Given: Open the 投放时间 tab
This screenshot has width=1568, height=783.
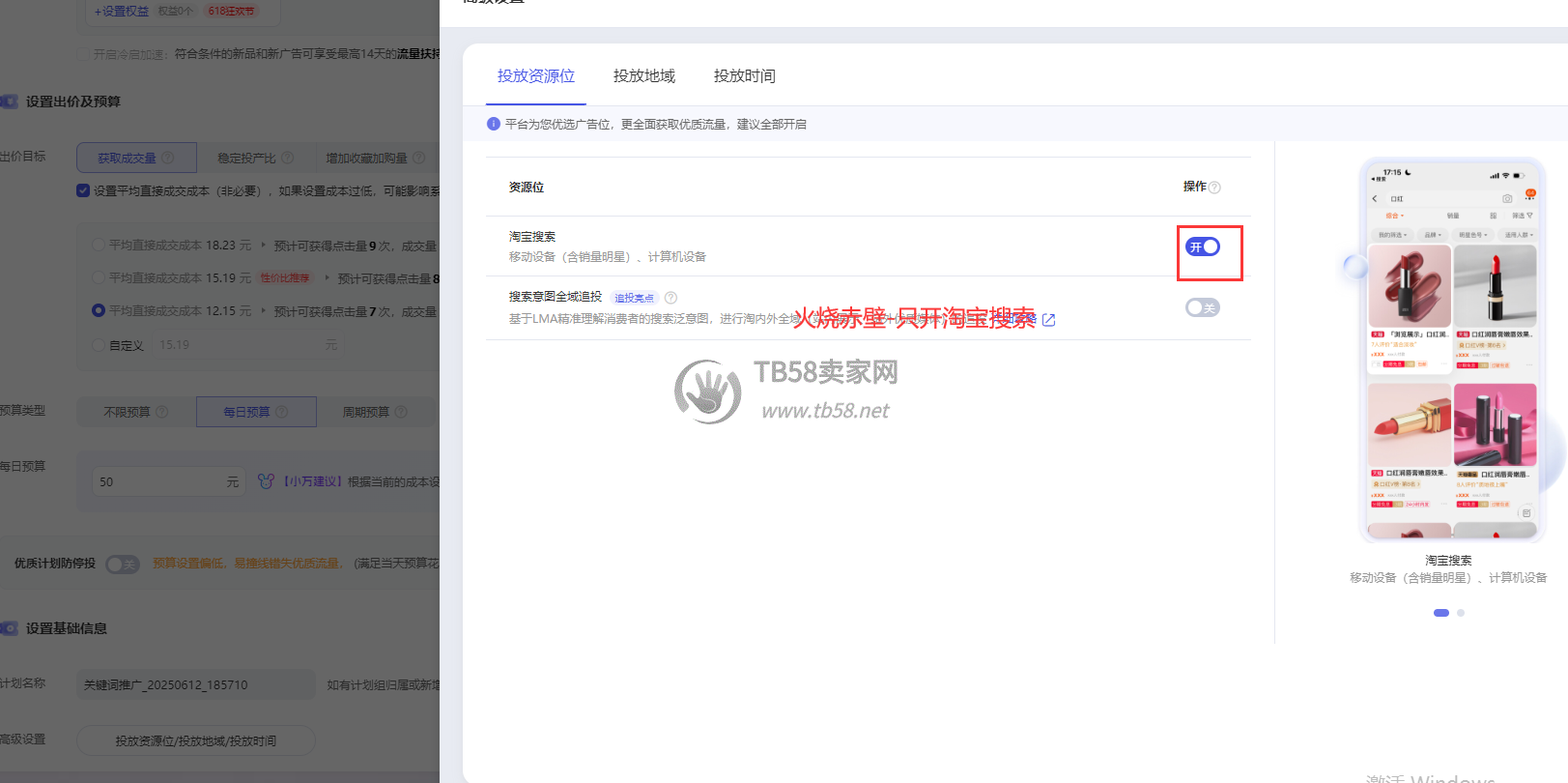Looking at the screenshot, I should click(x=745, y=75).
